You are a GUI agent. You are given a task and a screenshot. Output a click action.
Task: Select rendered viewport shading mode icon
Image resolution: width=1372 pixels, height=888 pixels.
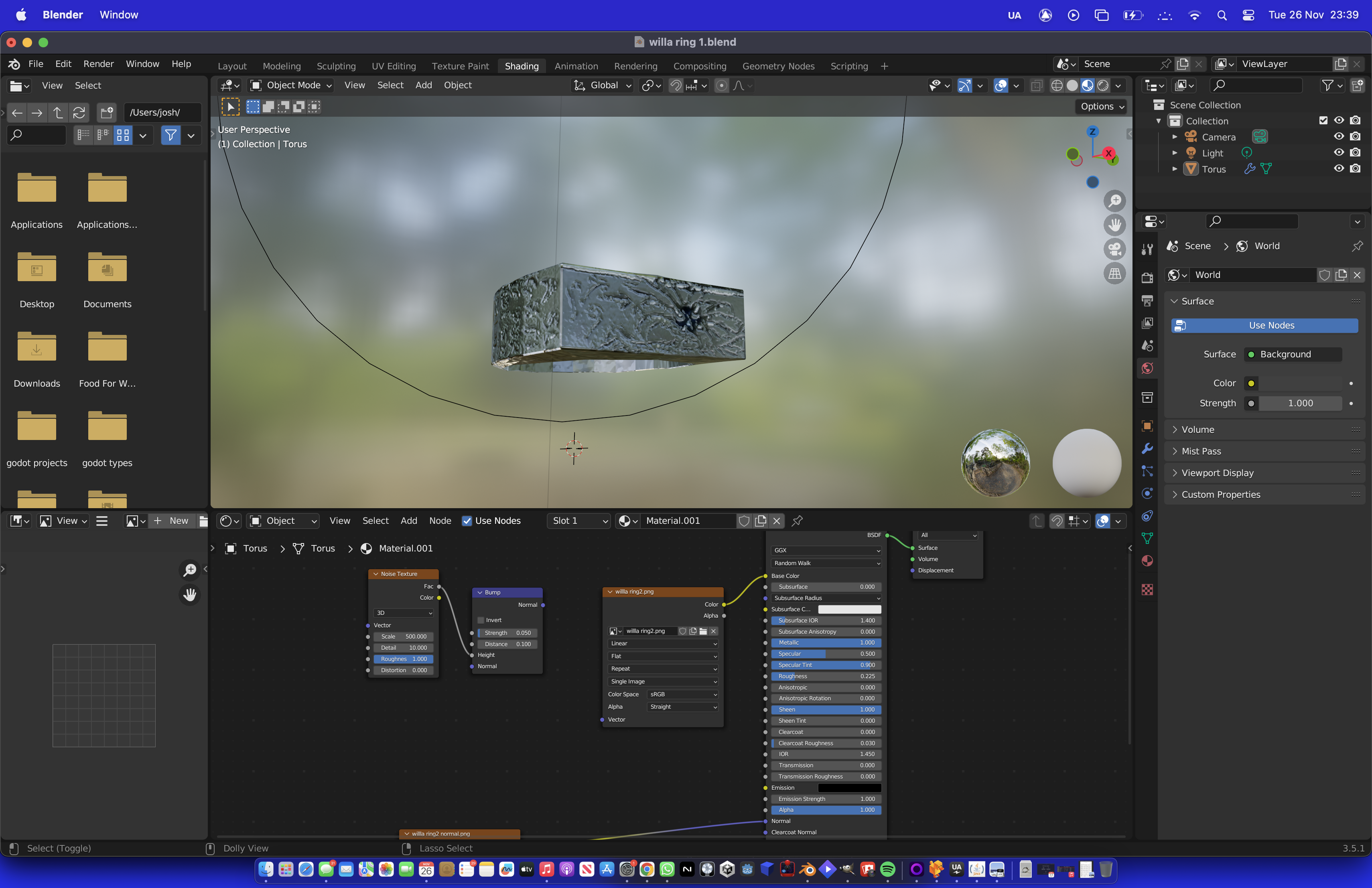[1103, 85]
